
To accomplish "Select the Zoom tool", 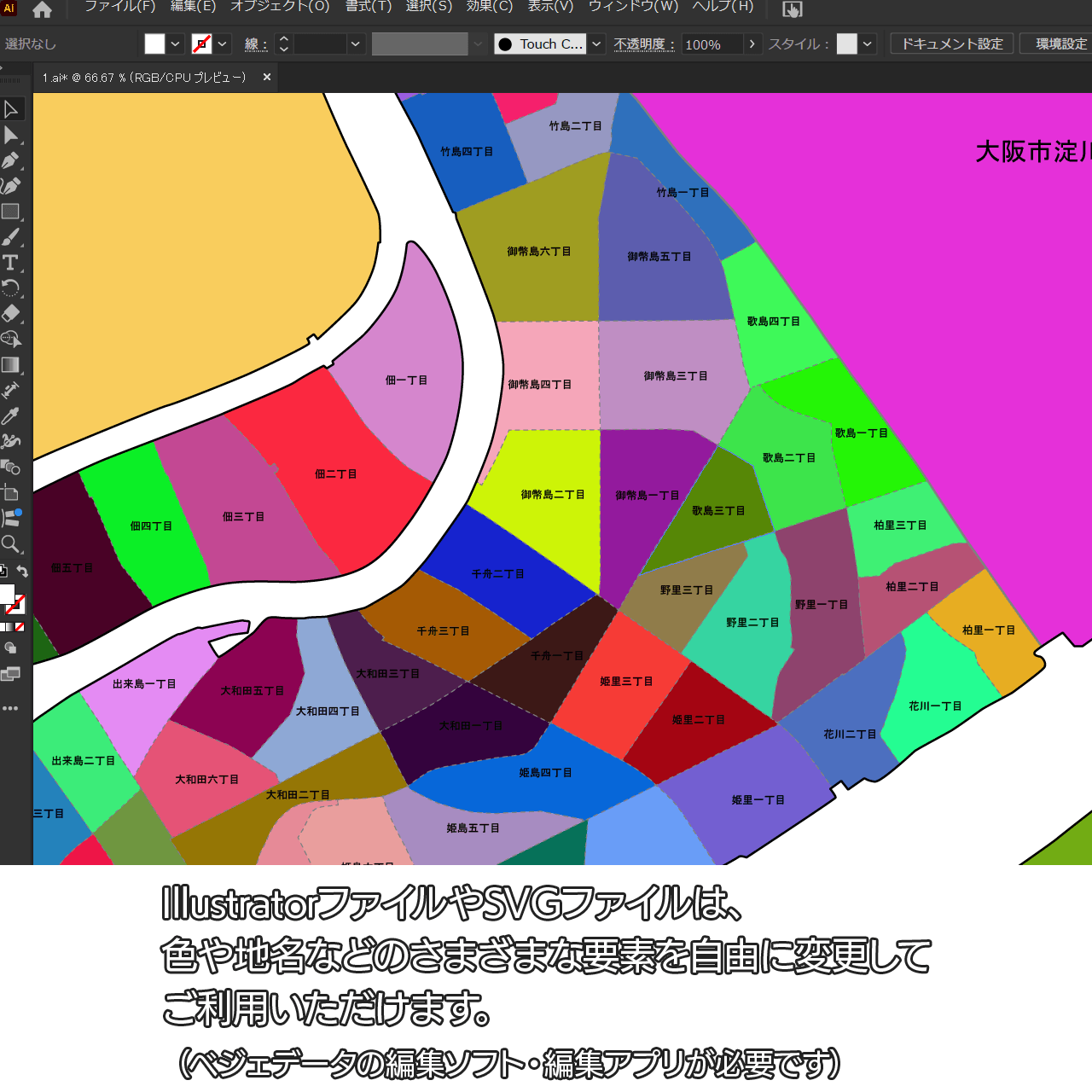I will coord(11,544).
